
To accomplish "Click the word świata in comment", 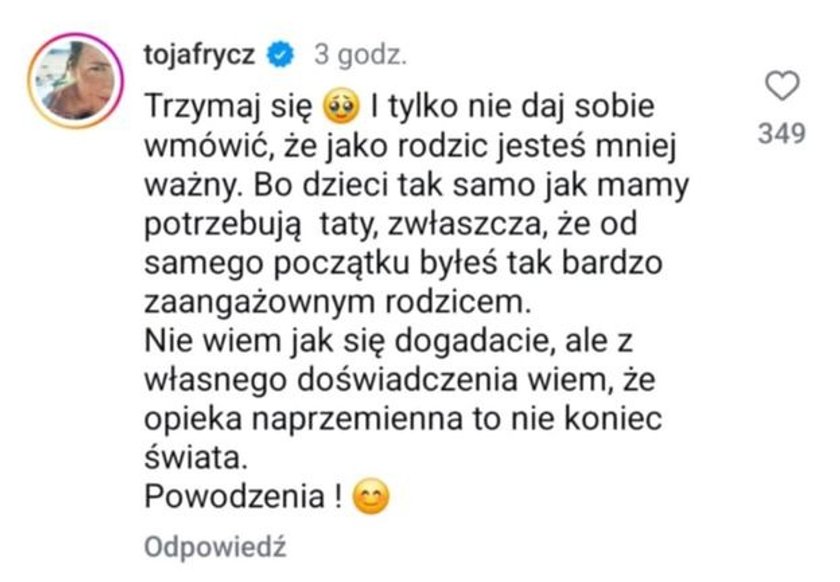I will click(x=196, y=458).
